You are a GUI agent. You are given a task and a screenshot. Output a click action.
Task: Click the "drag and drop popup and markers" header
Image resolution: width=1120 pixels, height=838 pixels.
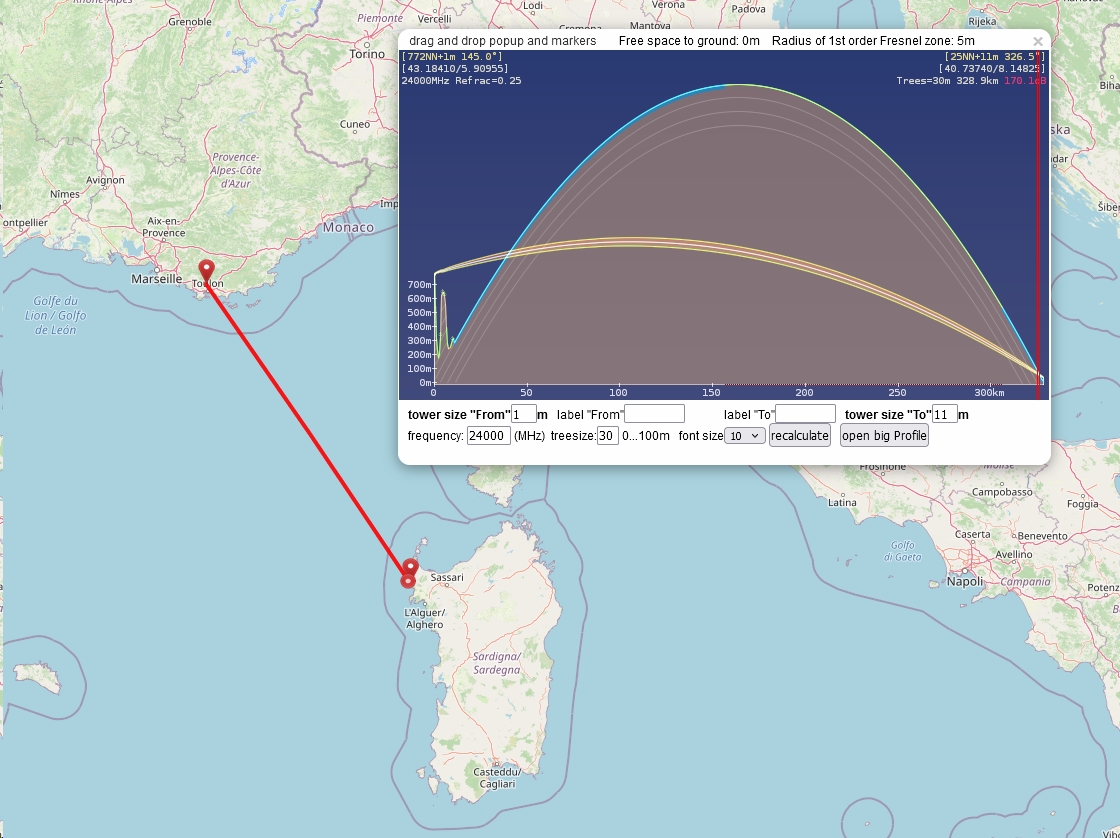502,41
